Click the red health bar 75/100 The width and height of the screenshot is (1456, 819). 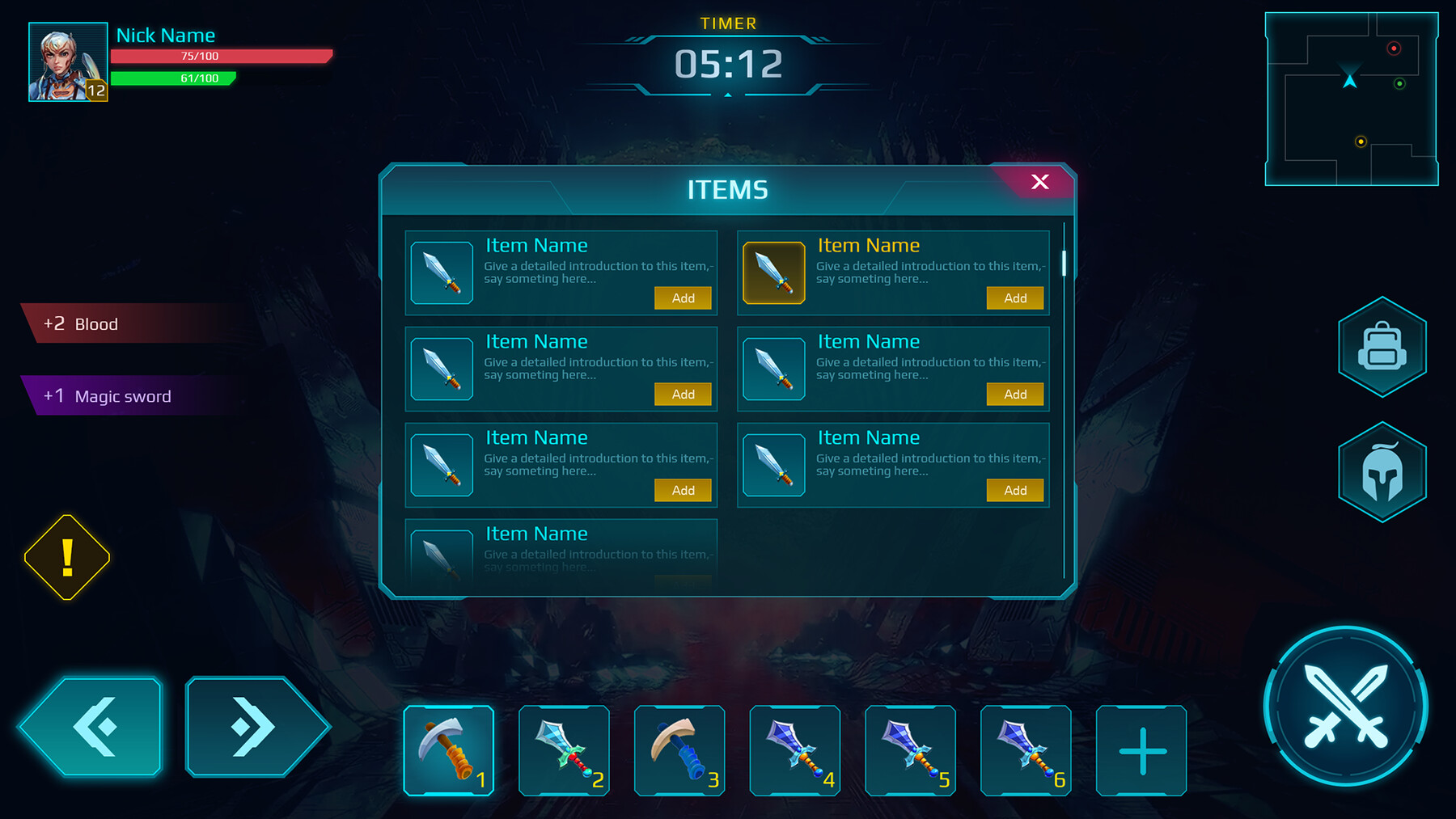point(221,56)
